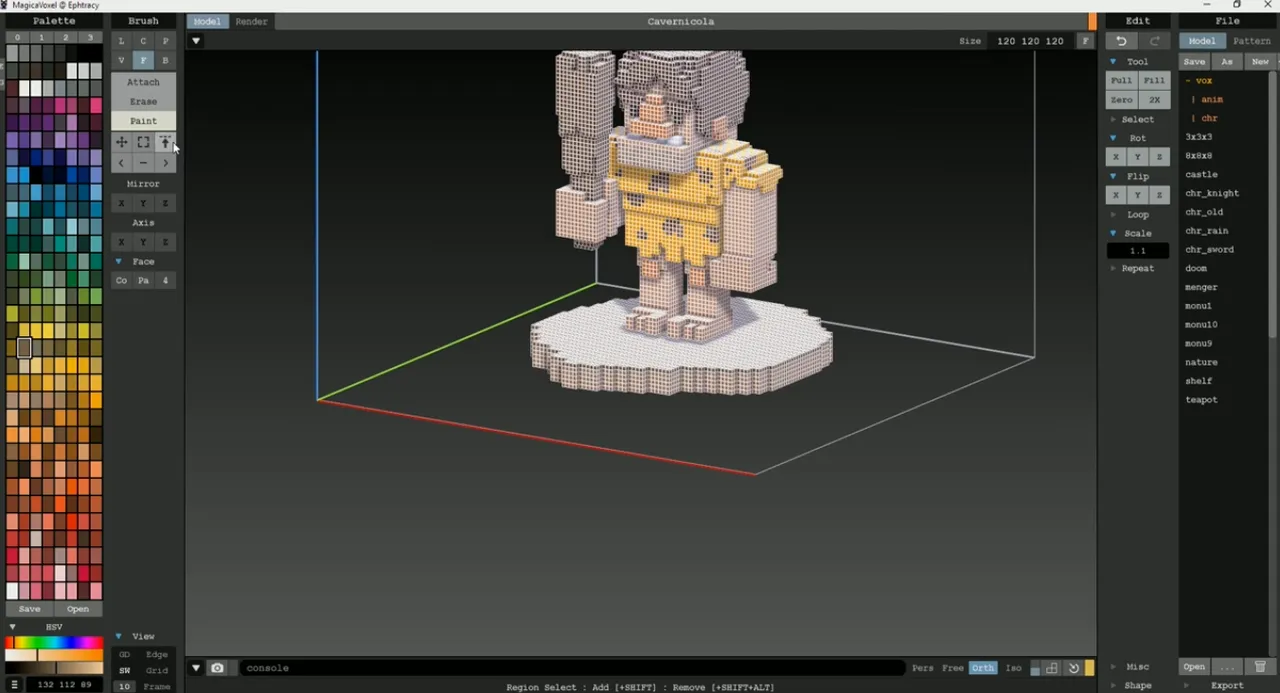Viewport: 1280px width, 693px height.
Task: Toggle Mirror Z
Action: pos(165,203)
